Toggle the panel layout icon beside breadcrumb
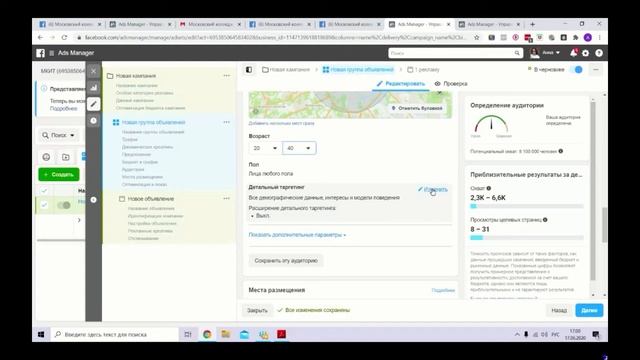Image resolution: width=640 pixels, height=360 pixels. tap(249, 70)
